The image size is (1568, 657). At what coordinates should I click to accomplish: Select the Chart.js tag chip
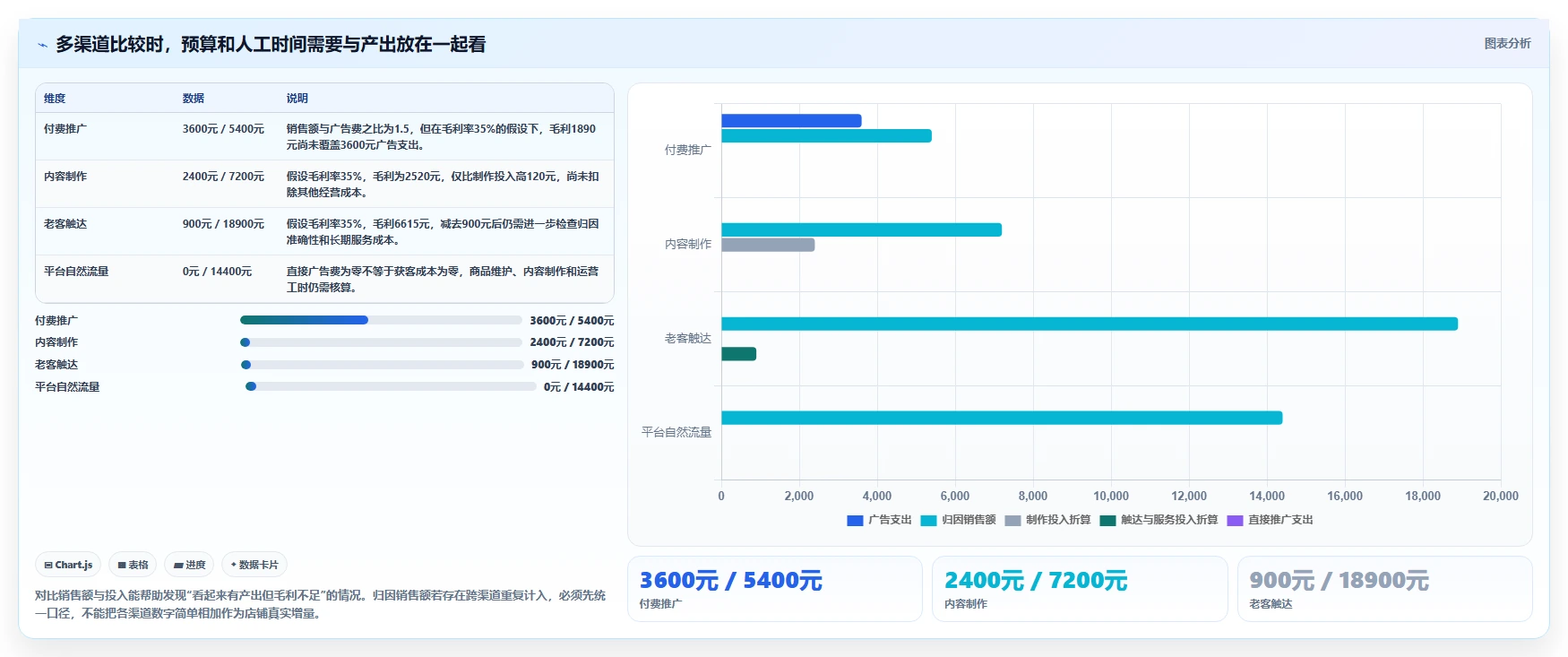click(68, 565)
